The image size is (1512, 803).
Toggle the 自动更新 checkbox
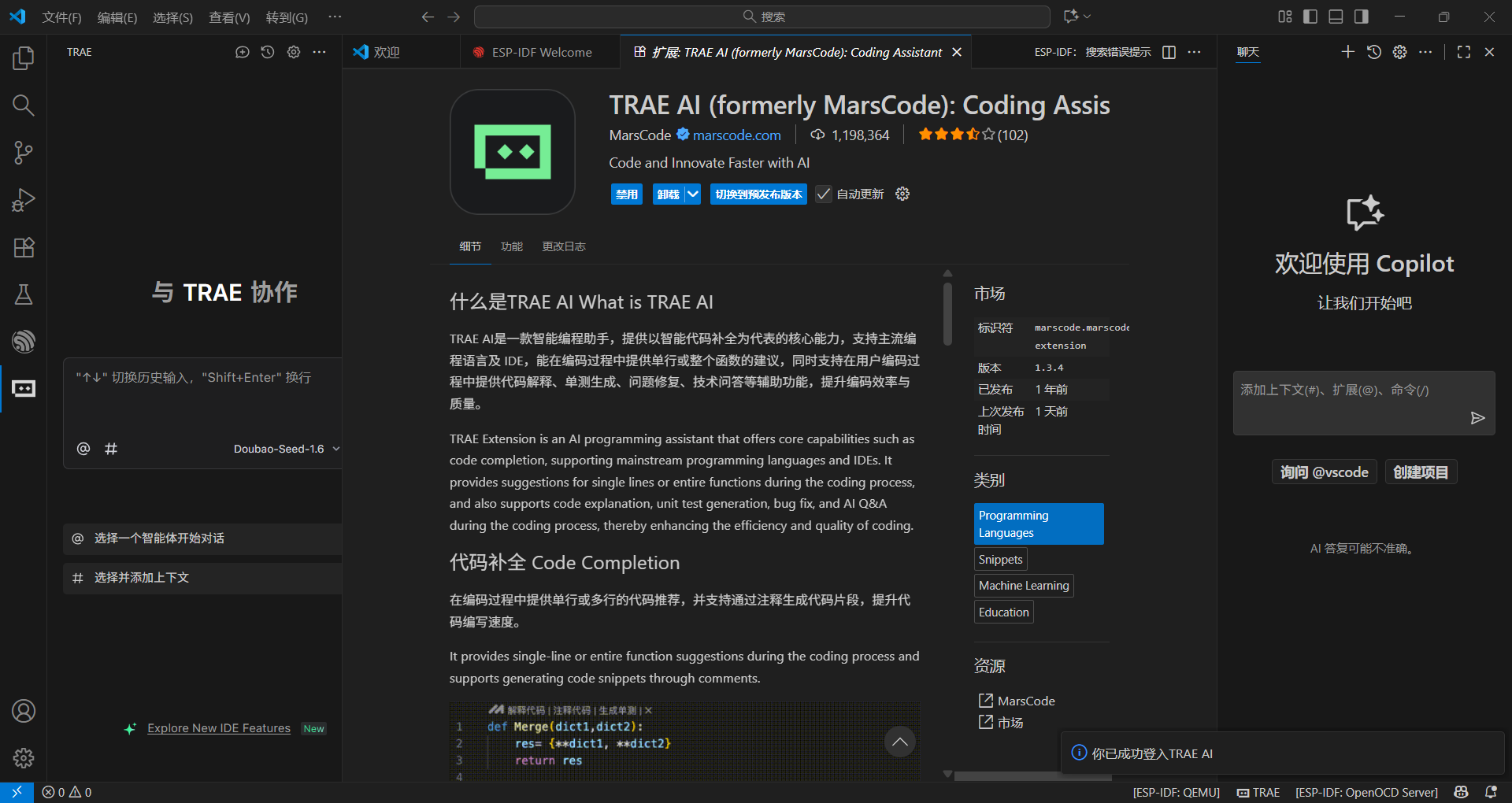824,194
